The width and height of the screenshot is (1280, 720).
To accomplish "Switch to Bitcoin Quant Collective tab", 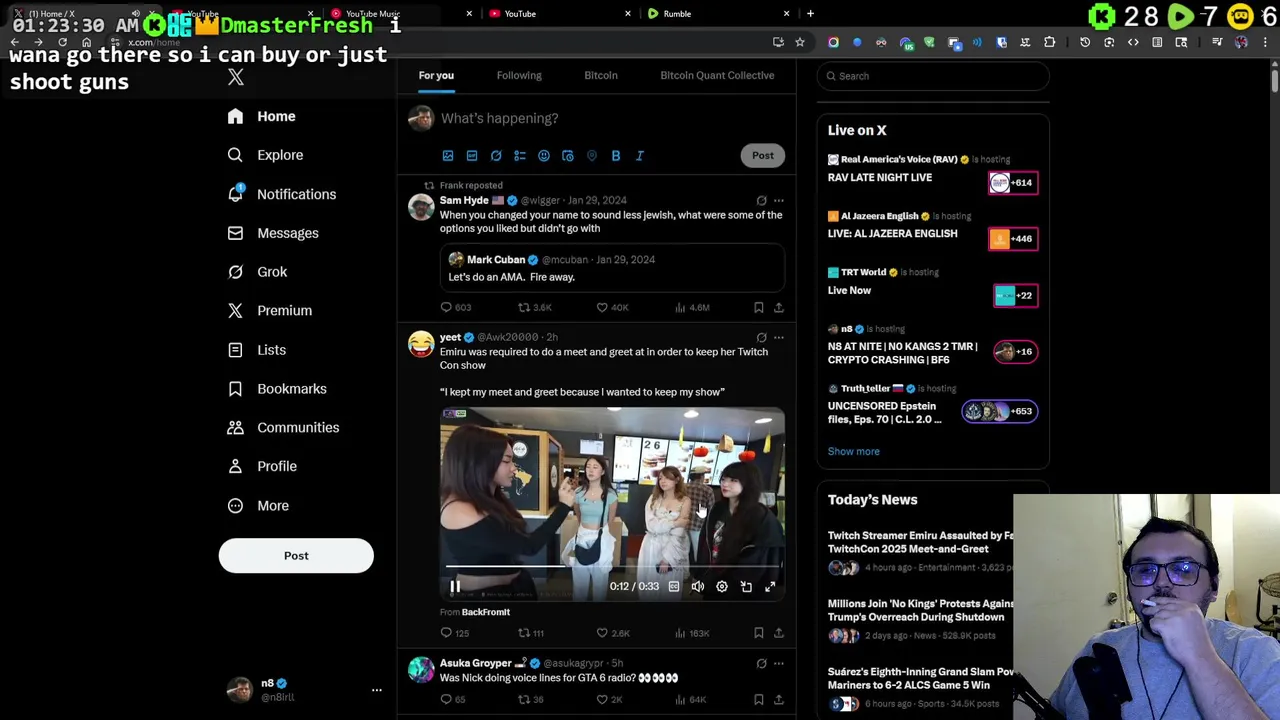I will (x=717, y=76).
